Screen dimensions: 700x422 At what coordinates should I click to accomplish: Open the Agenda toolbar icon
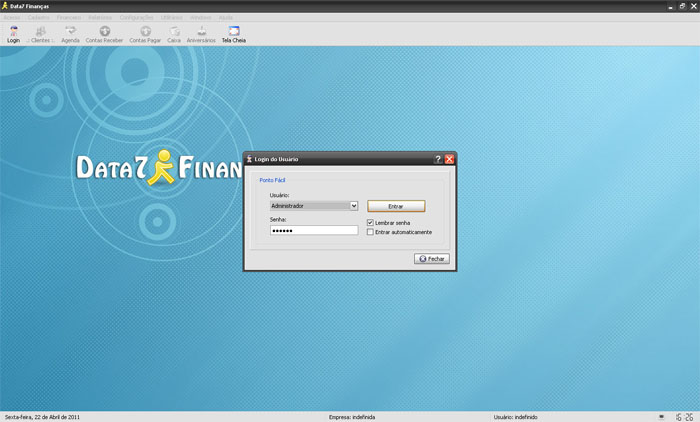[70, 34]
